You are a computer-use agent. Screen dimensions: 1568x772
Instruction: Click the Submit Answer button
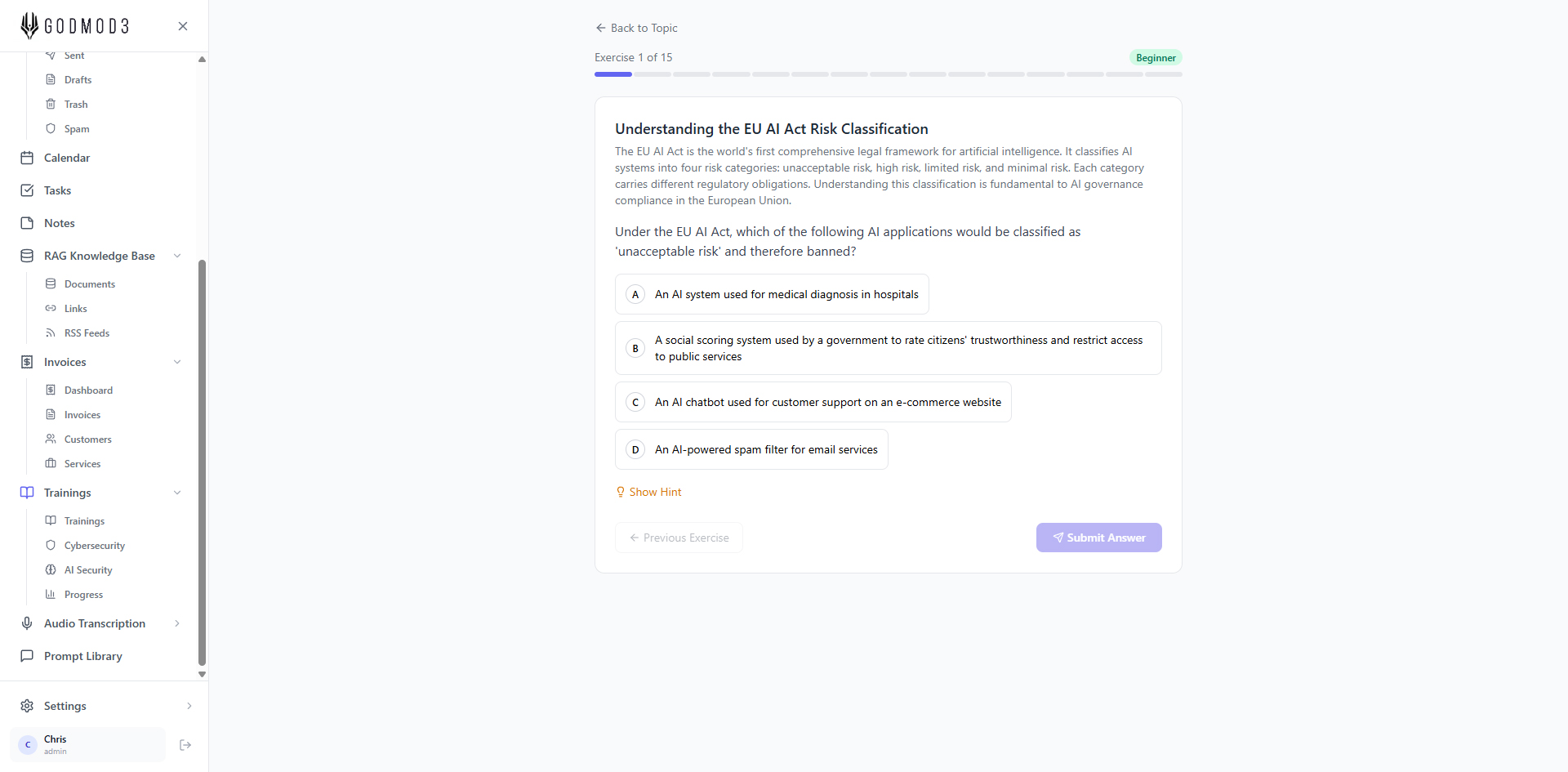[1098, 538]
